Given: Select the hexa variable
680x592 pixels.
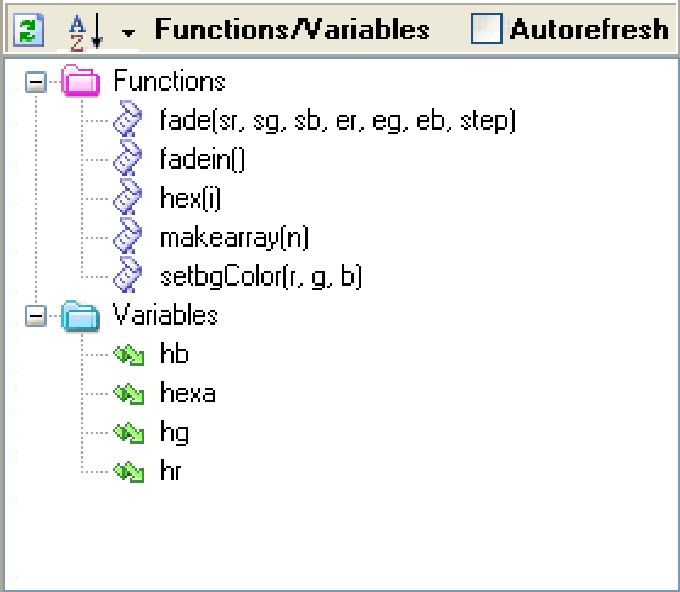Looking at the screenshot, I should coord(187,394).
